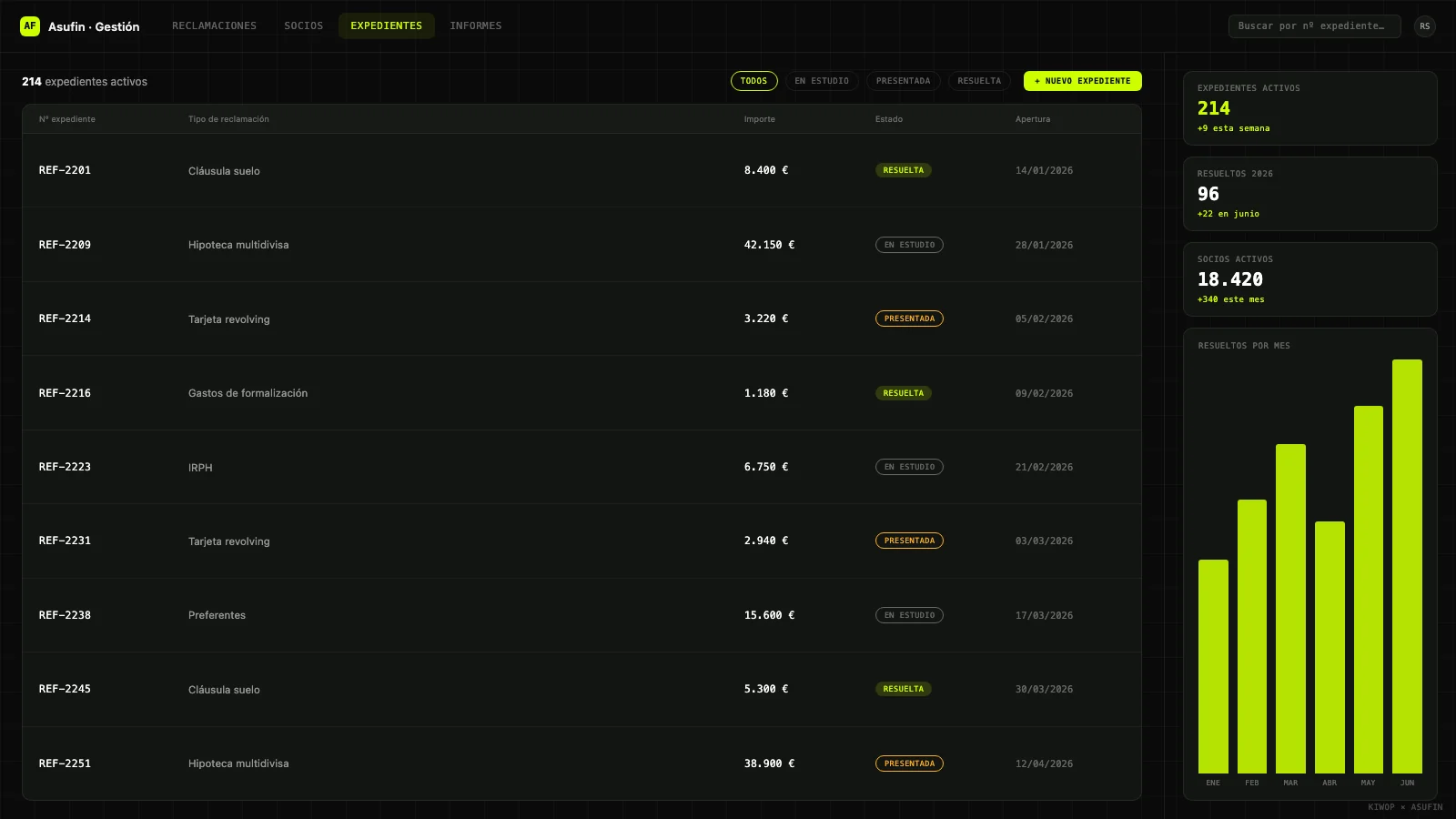Click the ENE bar in chart

click(x=1213, y=666)
